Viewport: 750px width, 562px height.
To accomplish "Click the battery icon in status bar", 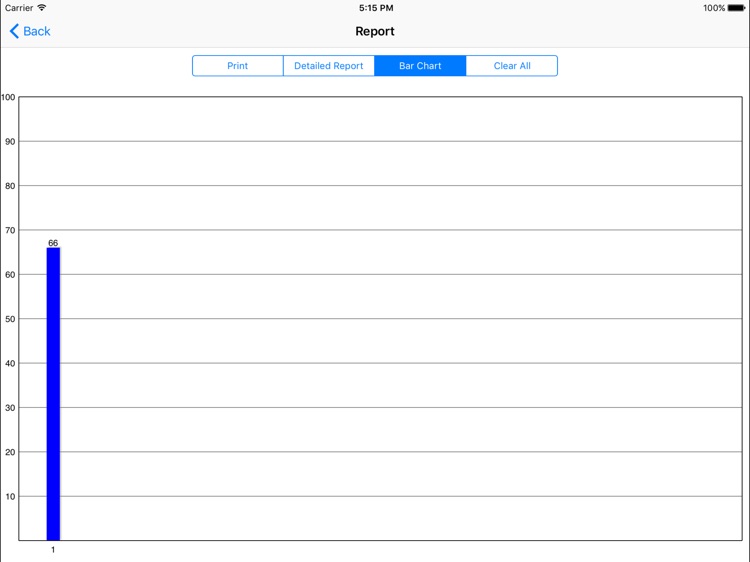I will click(737, 8).
